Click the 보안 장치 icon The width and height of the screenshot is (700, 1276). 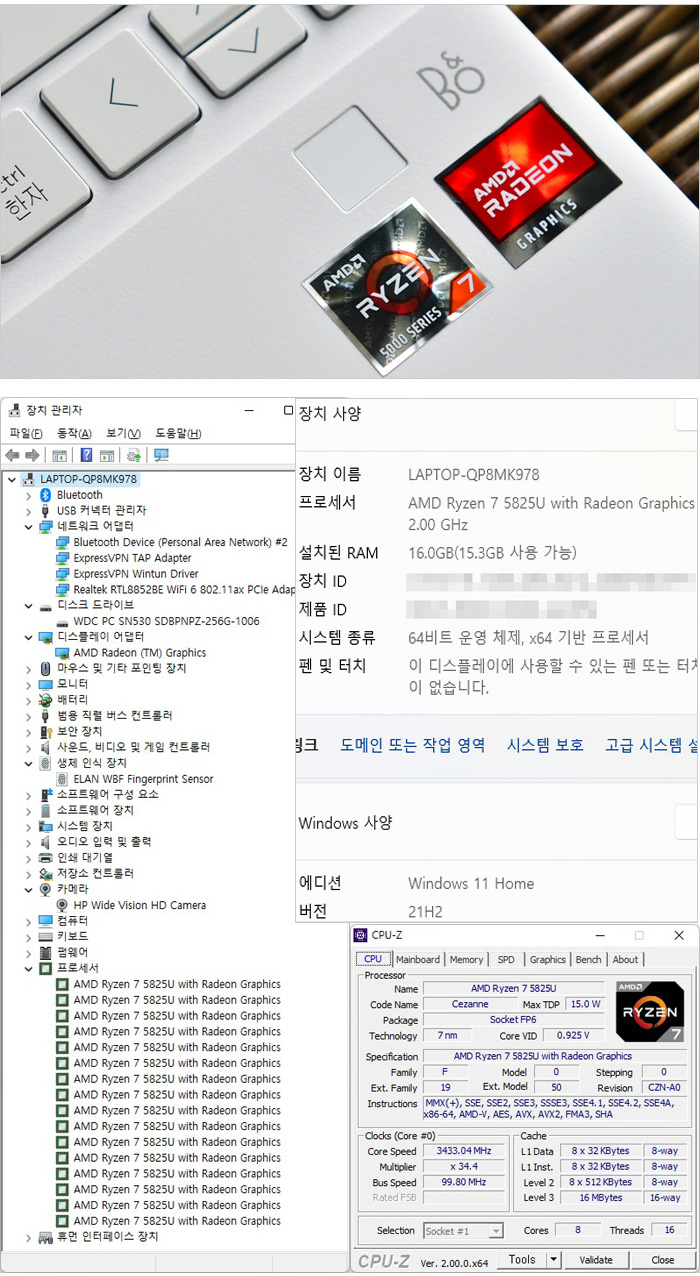[x=45, y=731]
